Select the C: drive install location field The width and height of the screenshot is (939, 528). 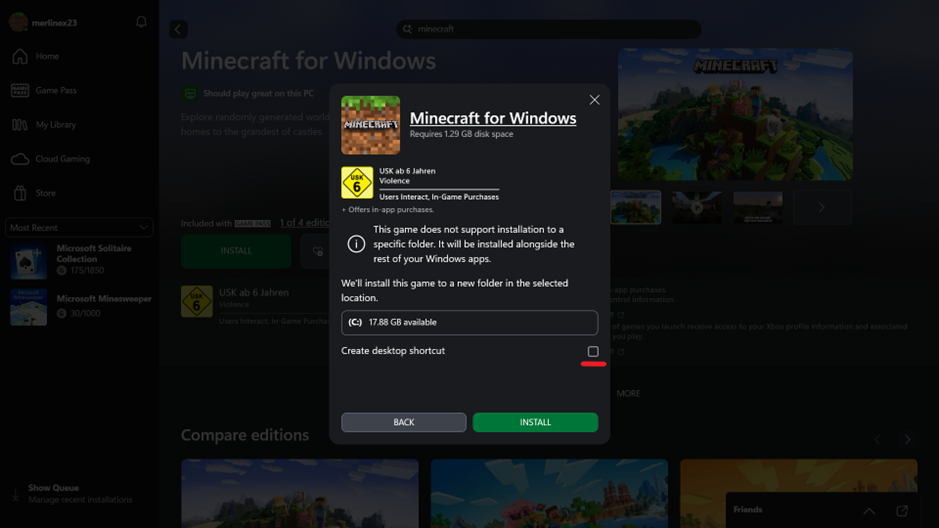click(x=470, y=322)
